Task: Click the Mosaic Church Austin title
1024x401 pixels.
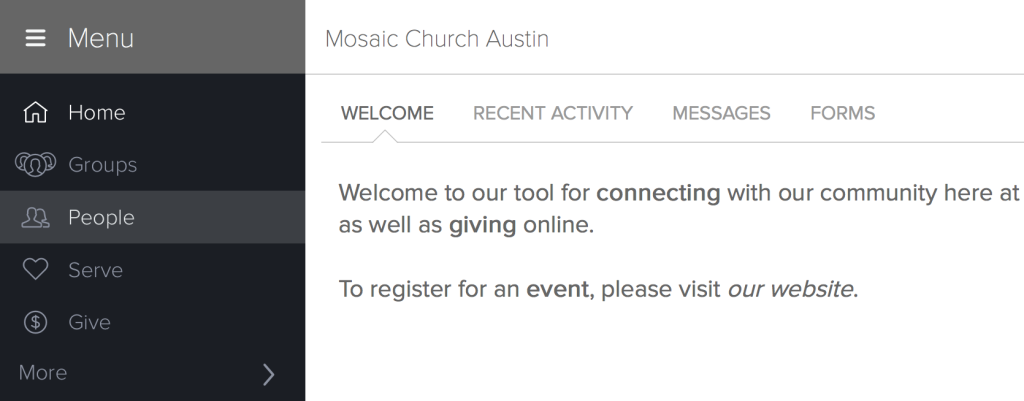Action: point(437,39)
